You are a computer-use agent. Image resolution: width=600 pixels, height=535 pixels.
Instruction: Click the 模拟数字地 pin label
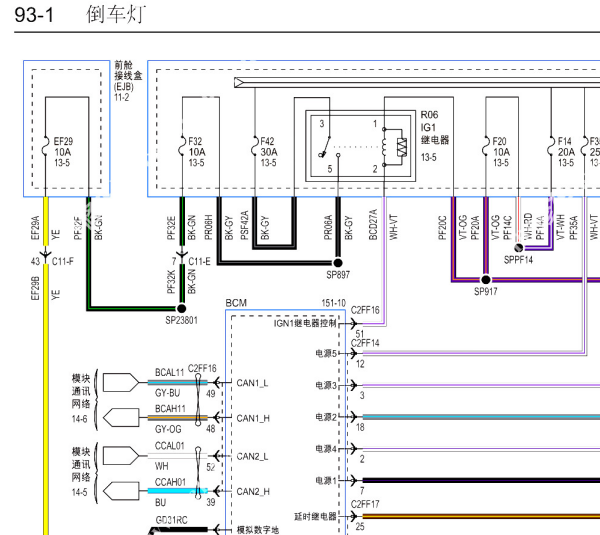pos(258,530)
